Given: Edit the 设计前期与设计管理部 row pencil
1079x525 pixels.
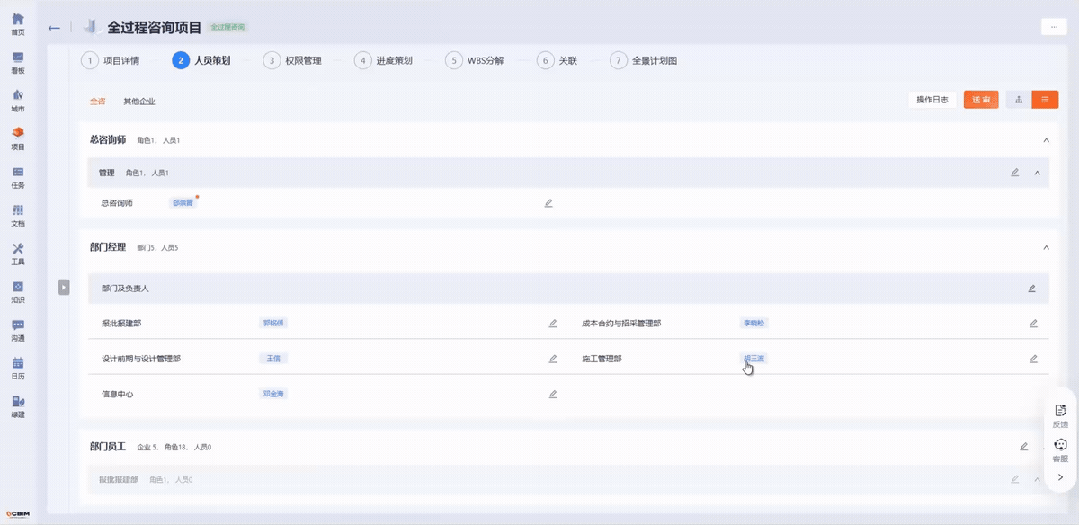Looking at the screenshot, I should pos(553,358).
